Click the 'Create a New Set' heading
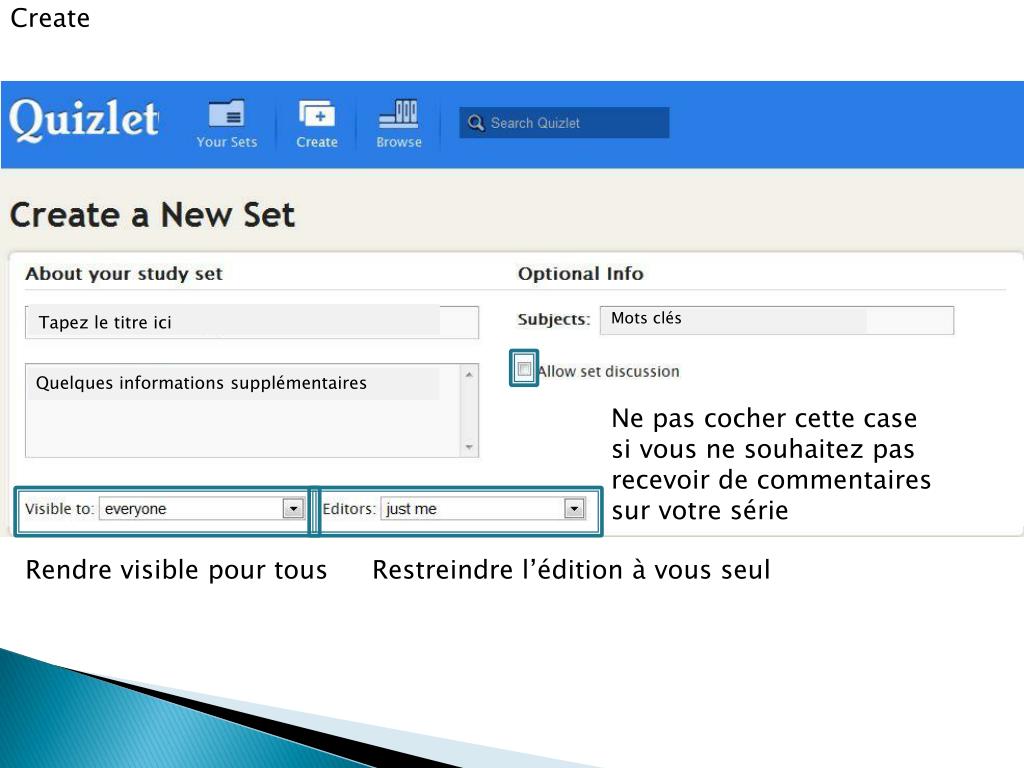This screenshot has height=768, width=1024. point(152,215)
